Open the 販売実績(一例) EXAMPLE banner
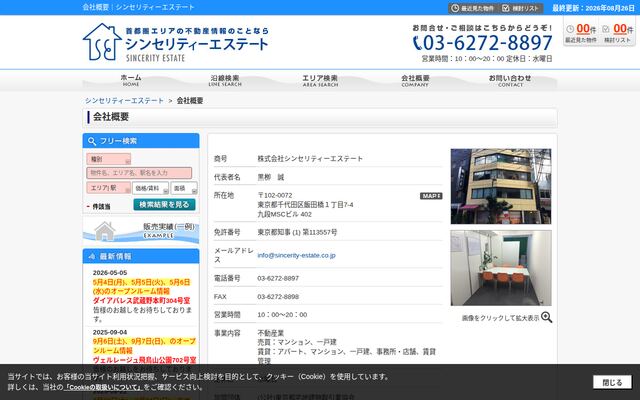 (x=141, y=230)
